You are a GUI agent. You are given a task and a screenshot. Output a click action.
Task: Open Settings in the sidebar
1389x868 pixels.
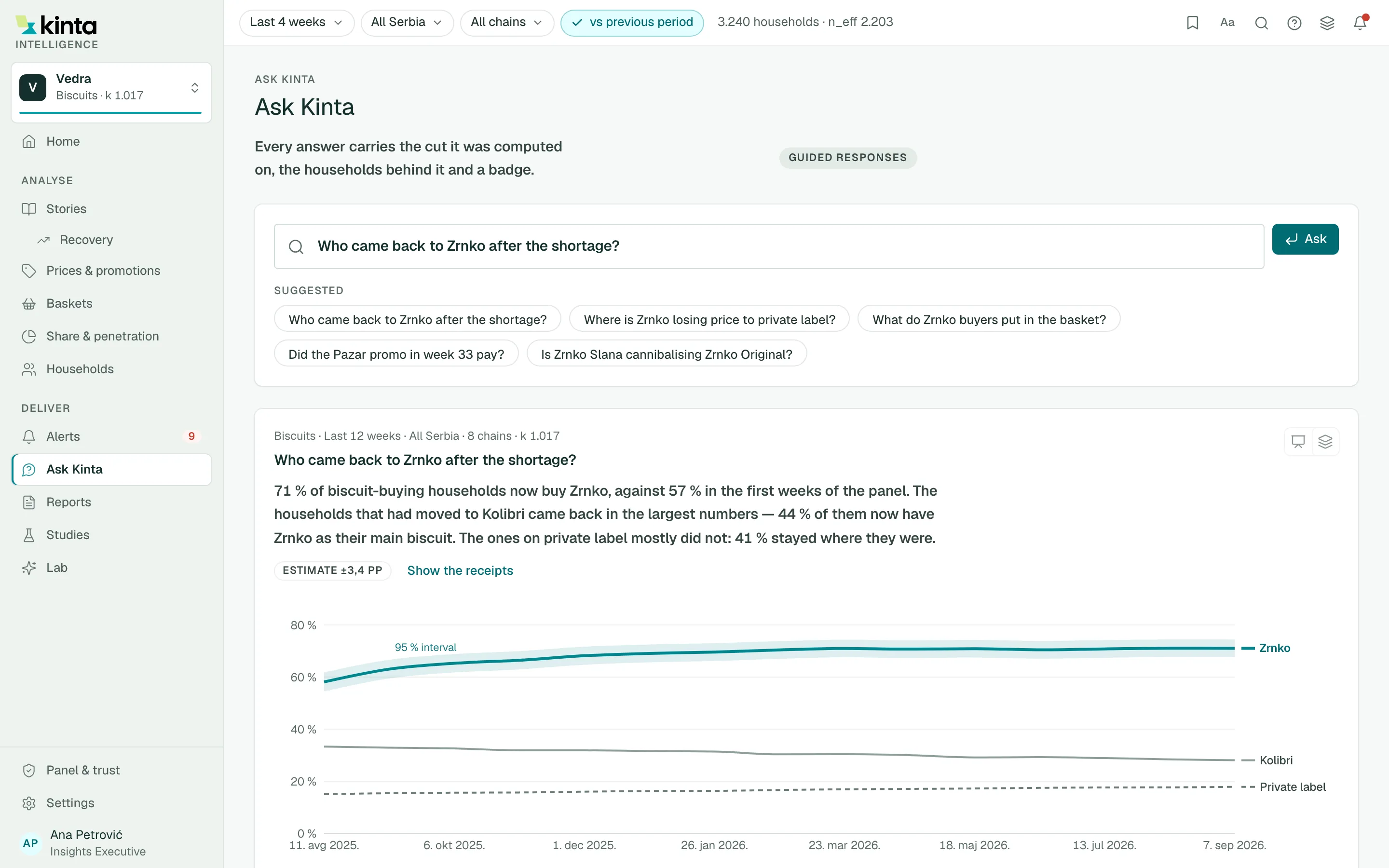[x=111, y=802]
